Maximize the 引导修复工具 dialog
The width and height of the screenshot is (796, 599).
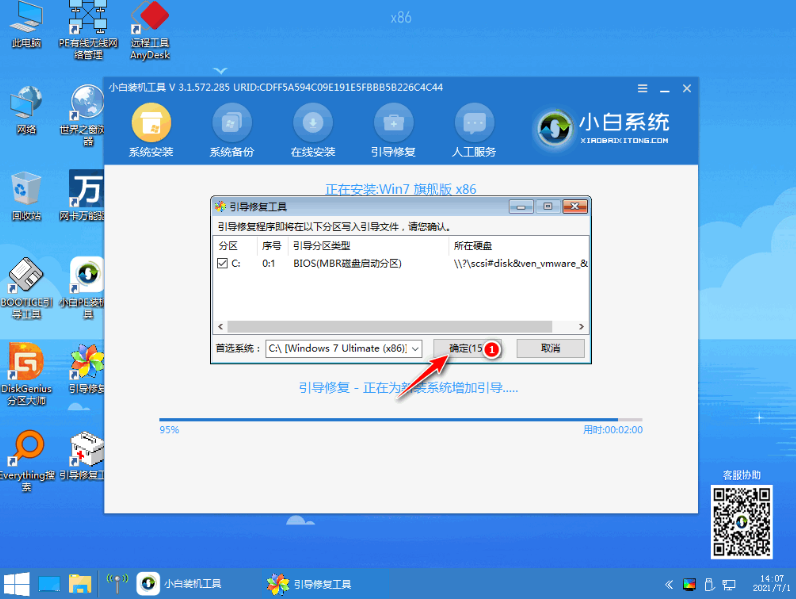pyautogui.click(x=548, y=206)
